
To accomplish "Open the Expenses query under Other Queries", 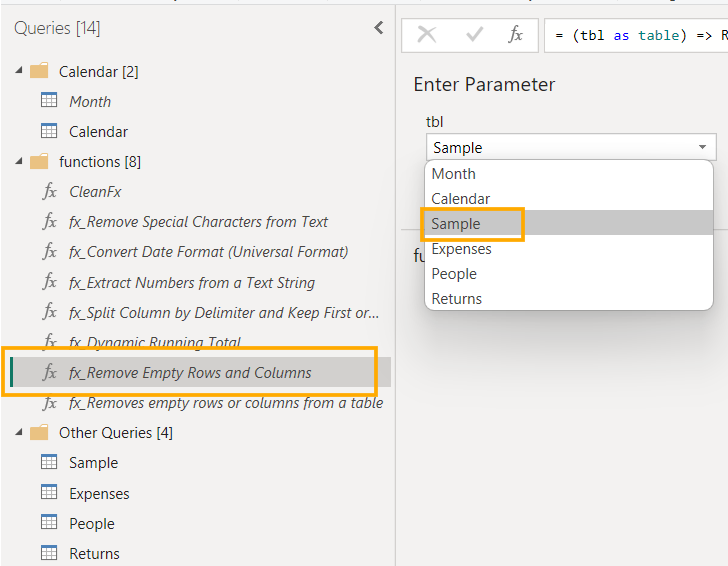I will click(99, 493).
